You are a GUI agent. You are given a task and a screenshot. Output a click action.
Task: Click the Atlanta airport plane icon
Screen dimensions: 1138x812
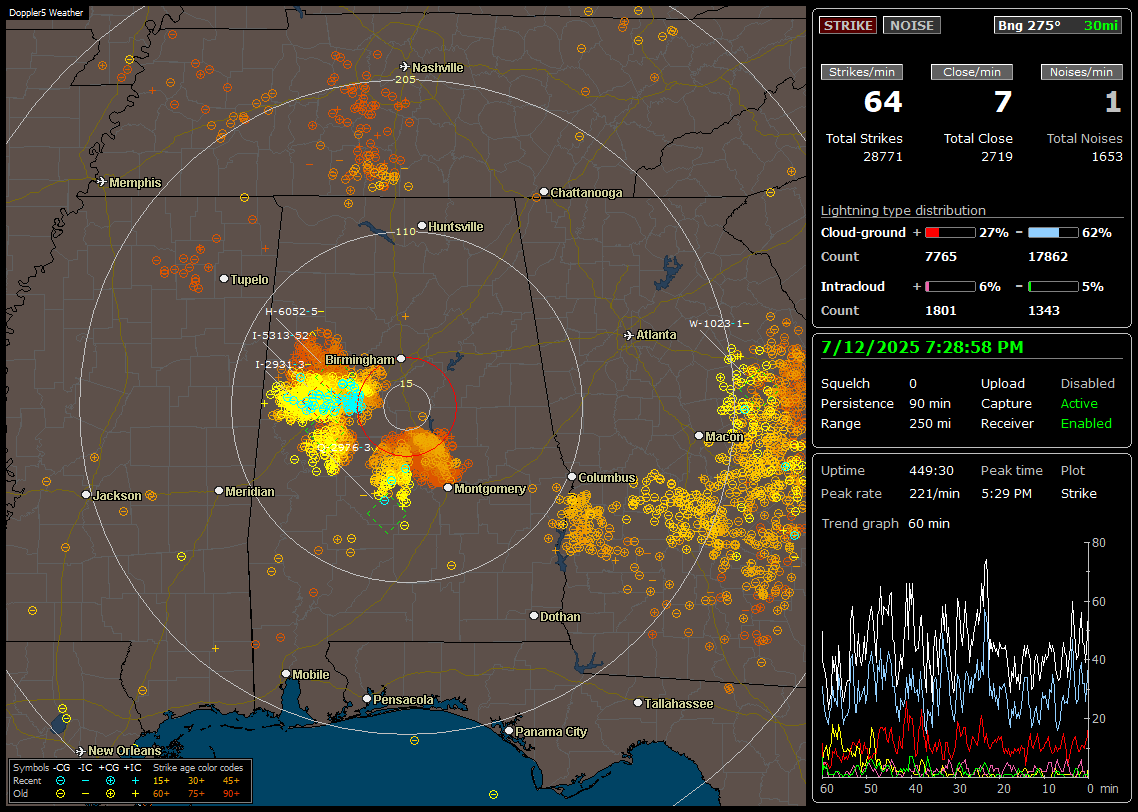629,335
